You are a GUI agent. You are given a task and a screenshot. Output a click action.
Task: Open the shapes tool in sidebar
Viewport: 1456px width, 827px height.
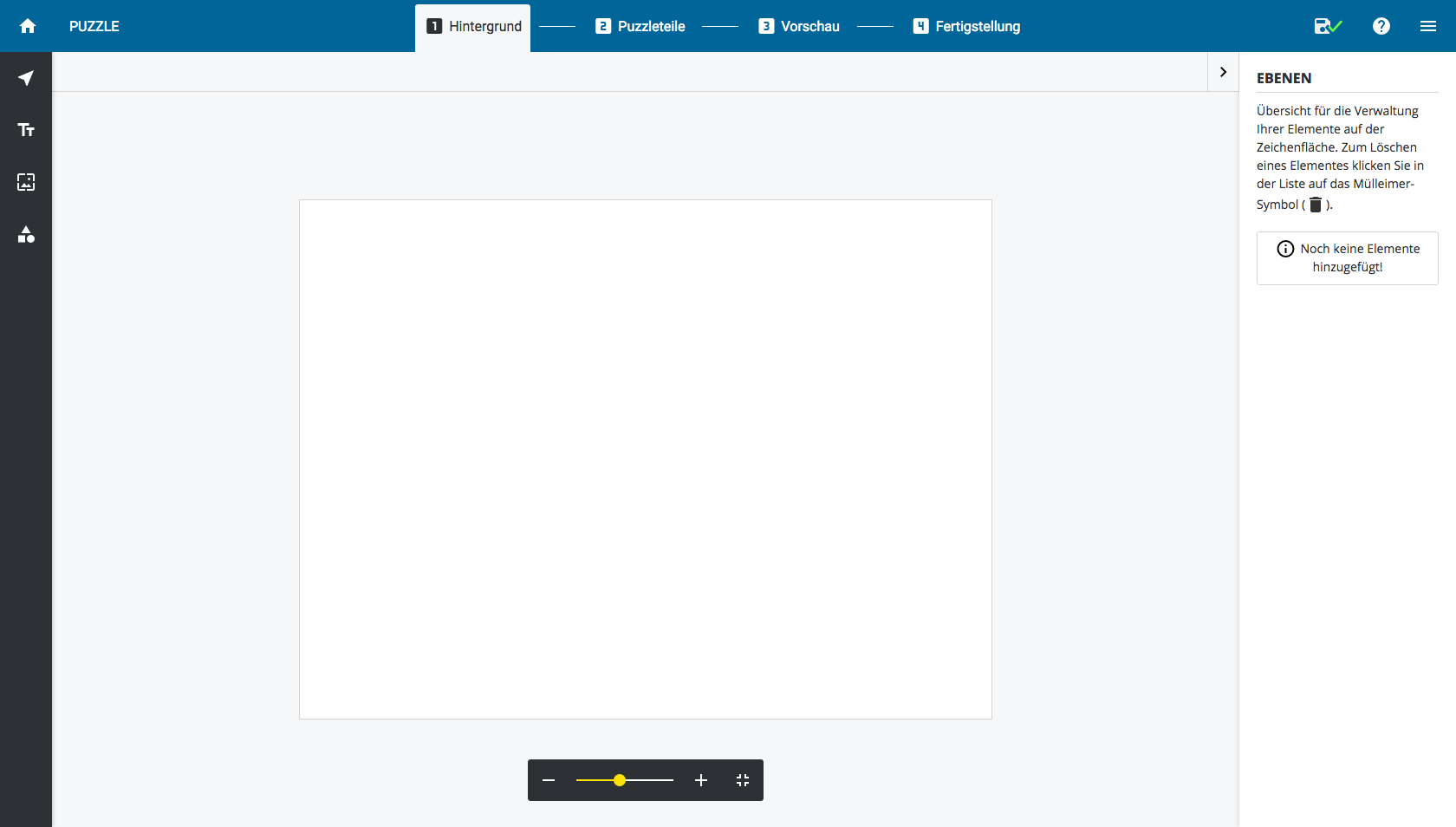[x=26, y=235]
